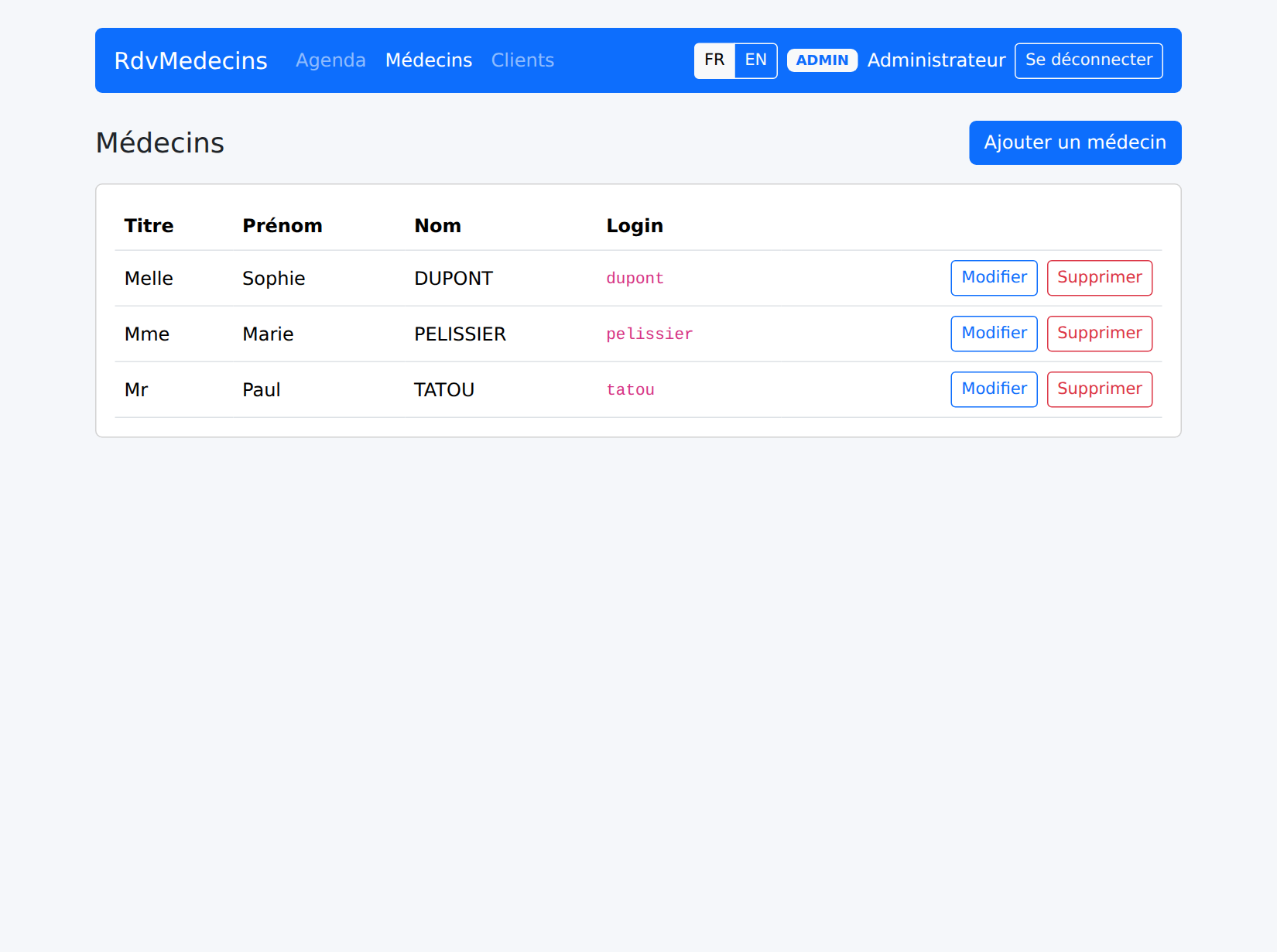1277x952 pixels.
Task: Edit the PELISSIER doctor entry
Action: (994, 334)
